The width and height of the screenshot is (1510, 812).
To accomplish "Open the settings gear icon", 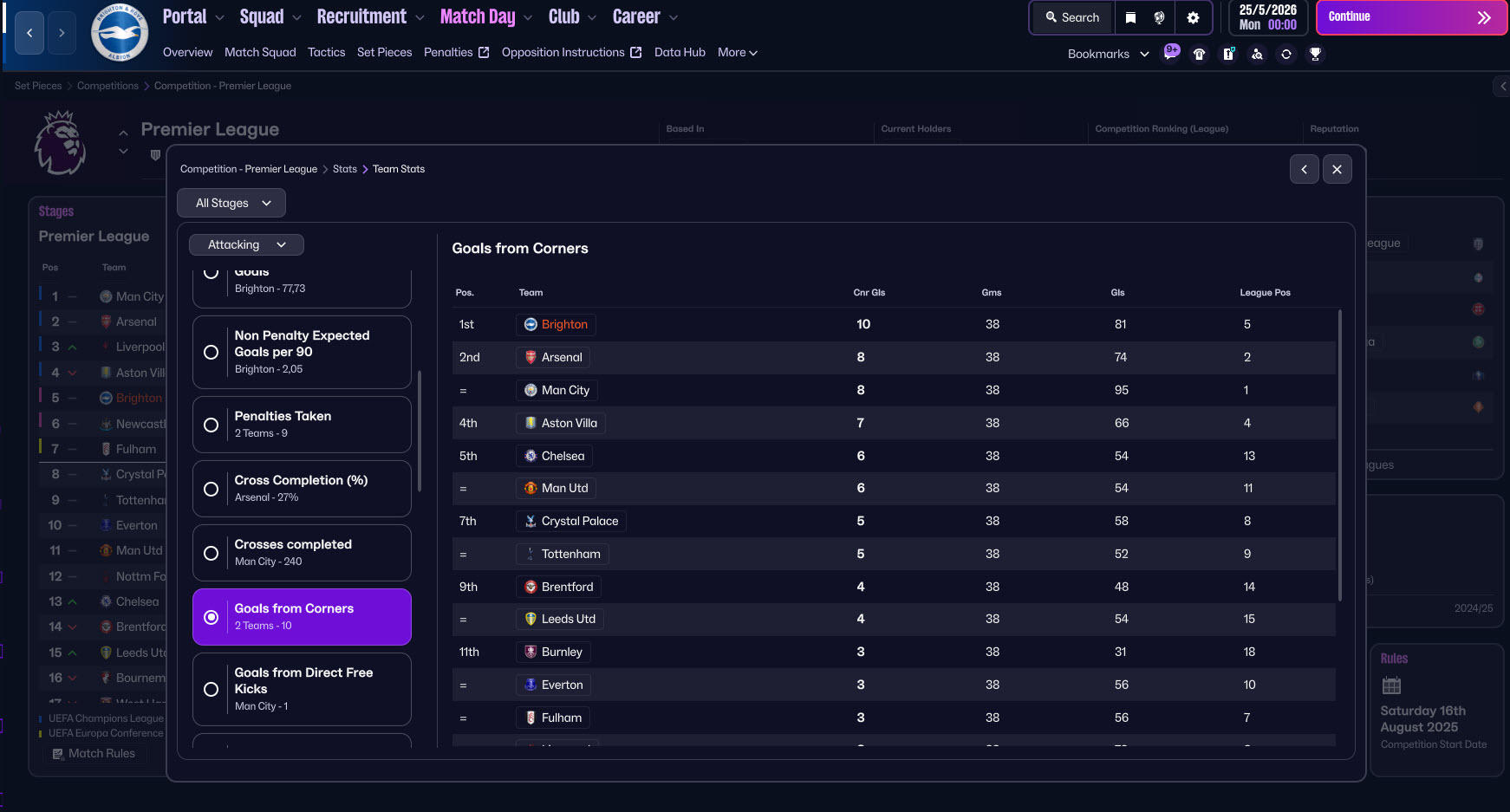I will (x=1193, y=17).
